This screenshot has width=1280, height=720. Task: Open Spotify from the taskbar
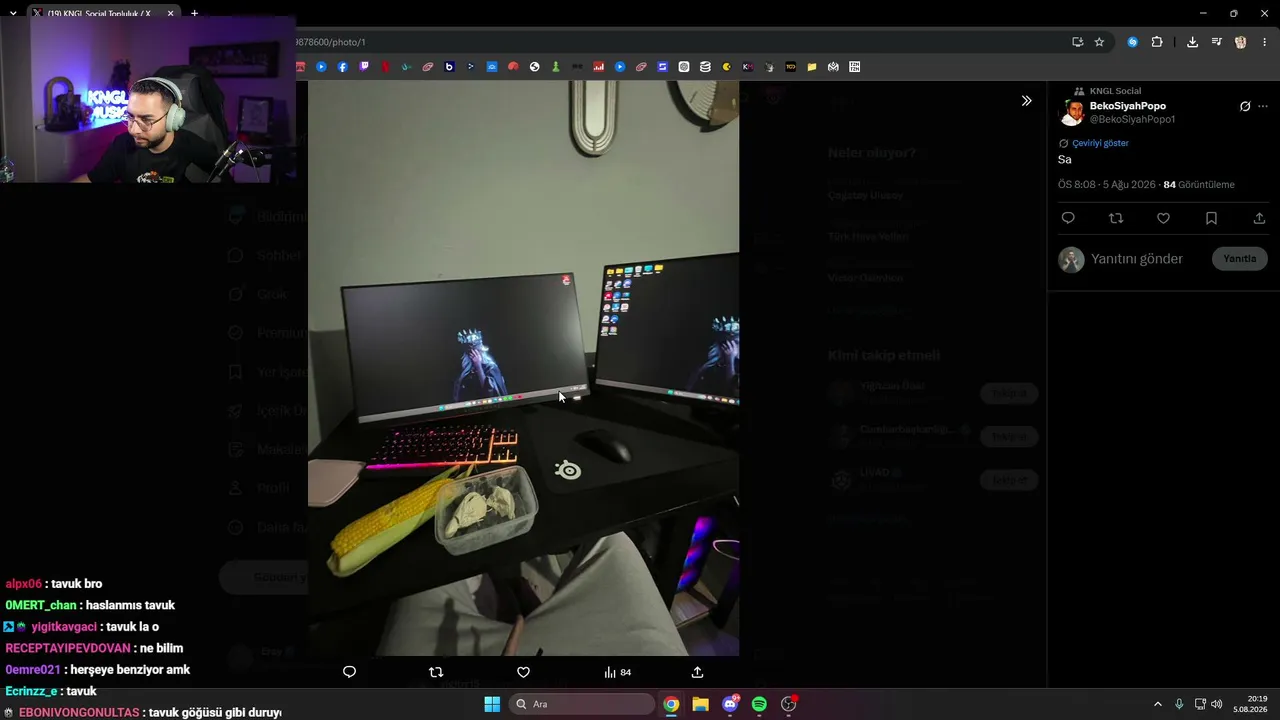pos(759,704)
